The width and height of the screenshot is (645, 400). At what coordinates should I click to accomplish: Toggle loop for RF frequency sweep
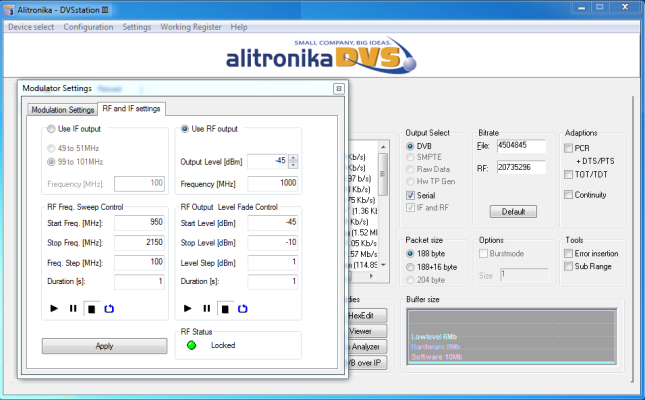tap(109, 309)
